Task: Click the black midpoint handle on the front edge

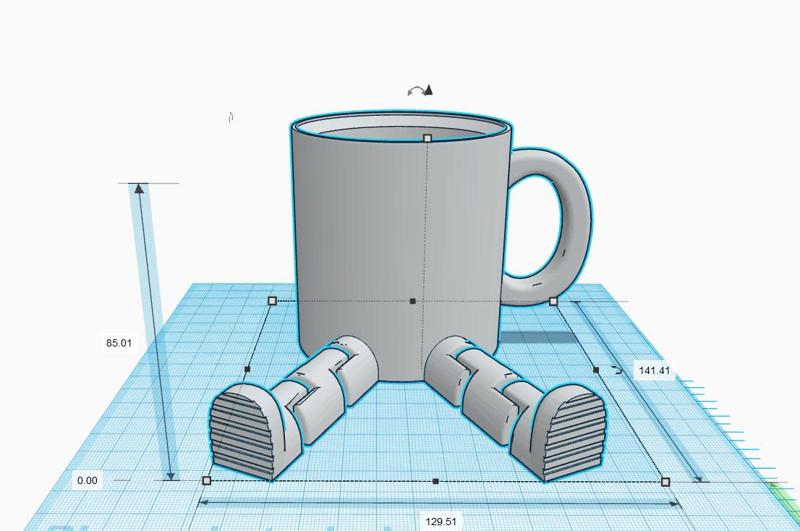Action: pyautogui.click(x=435, y=481)
